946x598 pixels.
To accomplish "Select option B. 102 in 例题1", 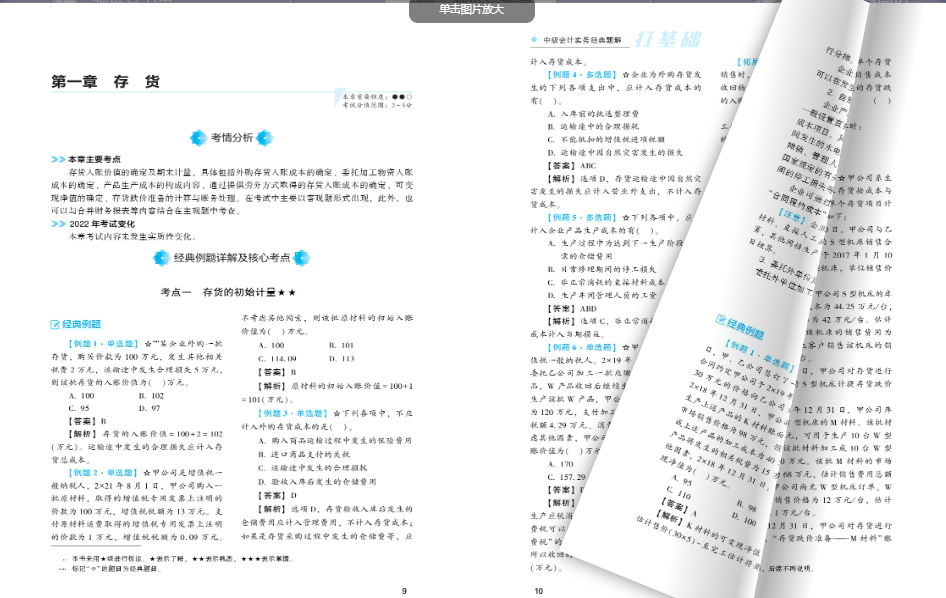I will [x=149, y=396].
